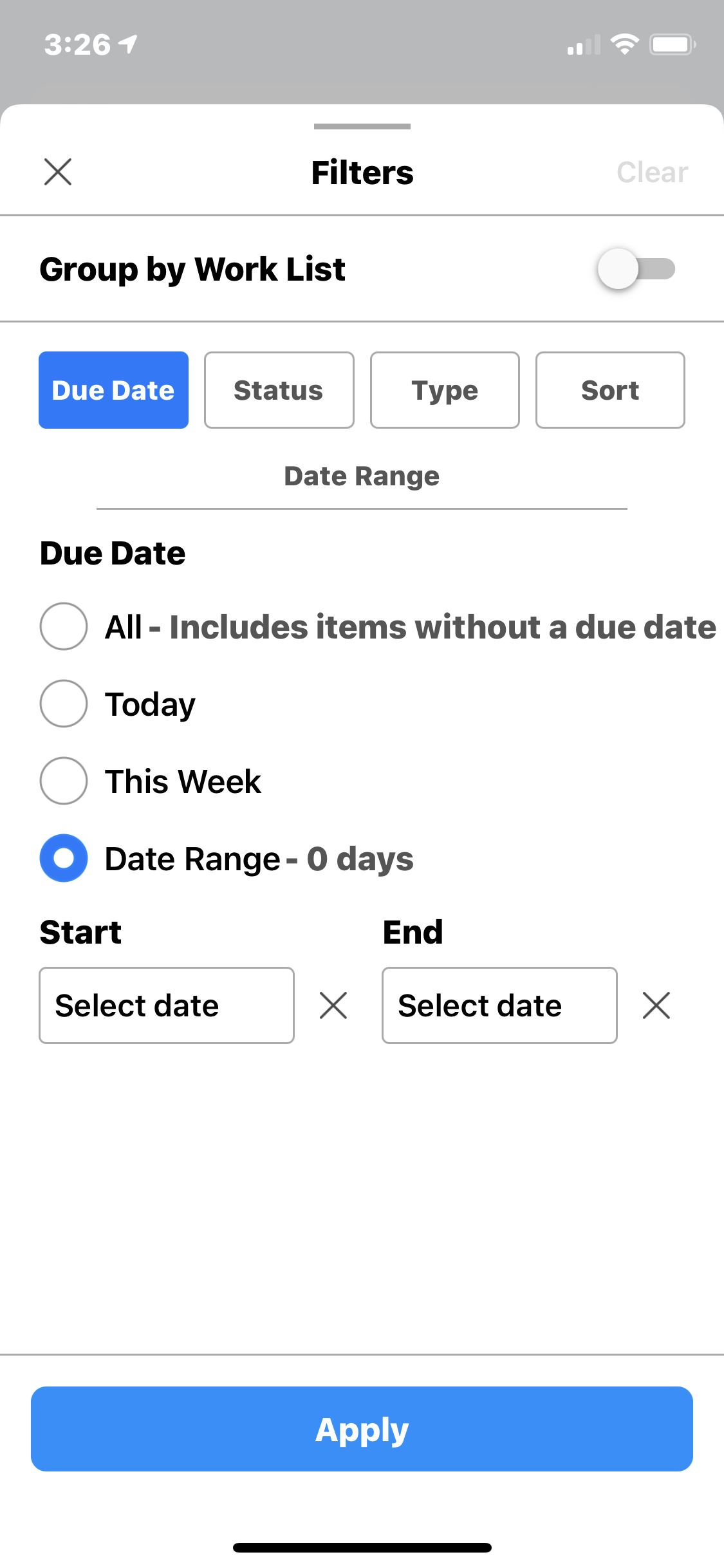Viewport: 724px width, 1568px height.
Task: Clear the Start date field
Action: 333,1005
